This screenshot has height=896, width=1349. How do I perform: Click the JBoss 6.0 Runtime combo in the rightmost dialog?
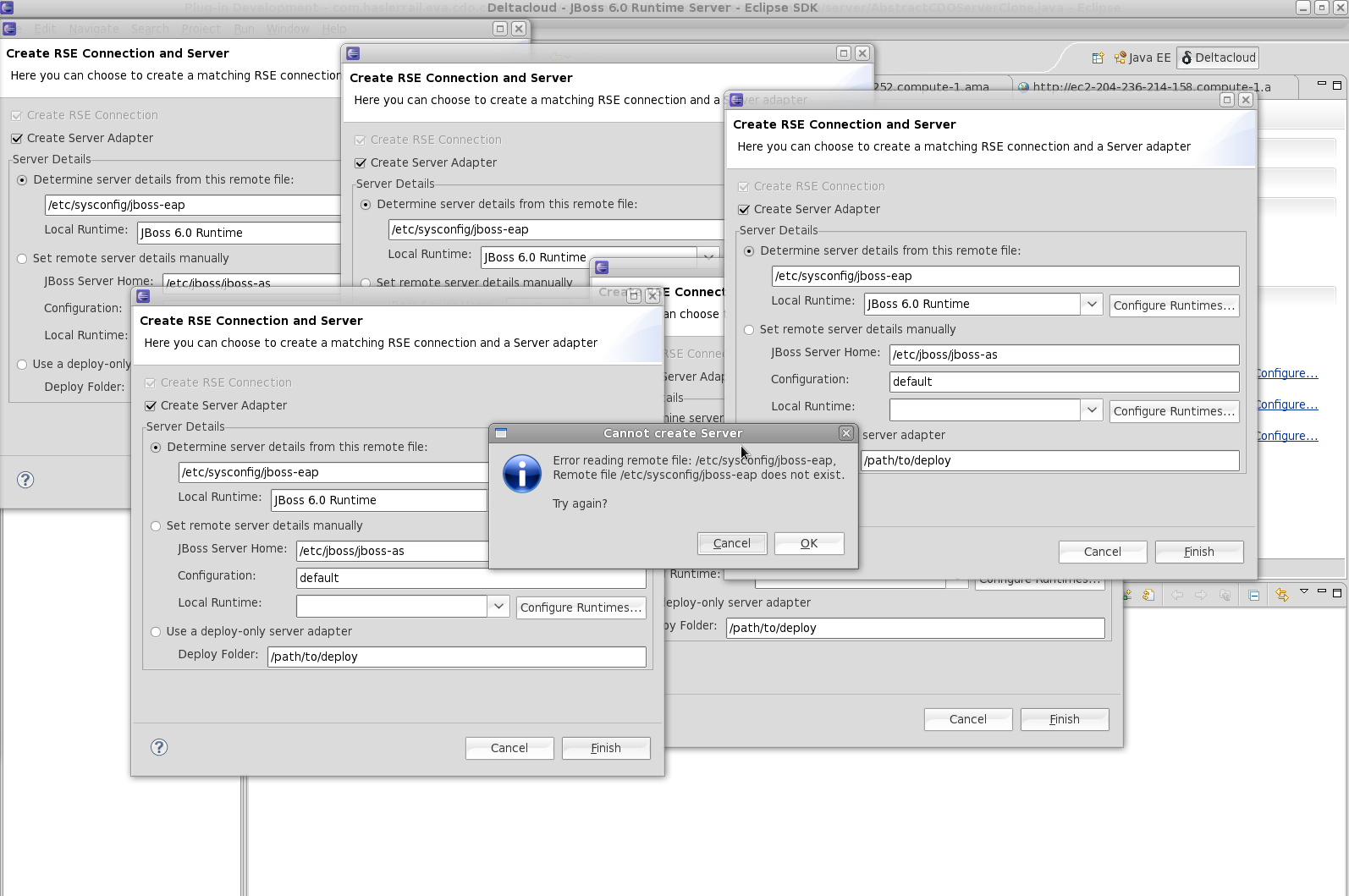[x=983, y=304]
